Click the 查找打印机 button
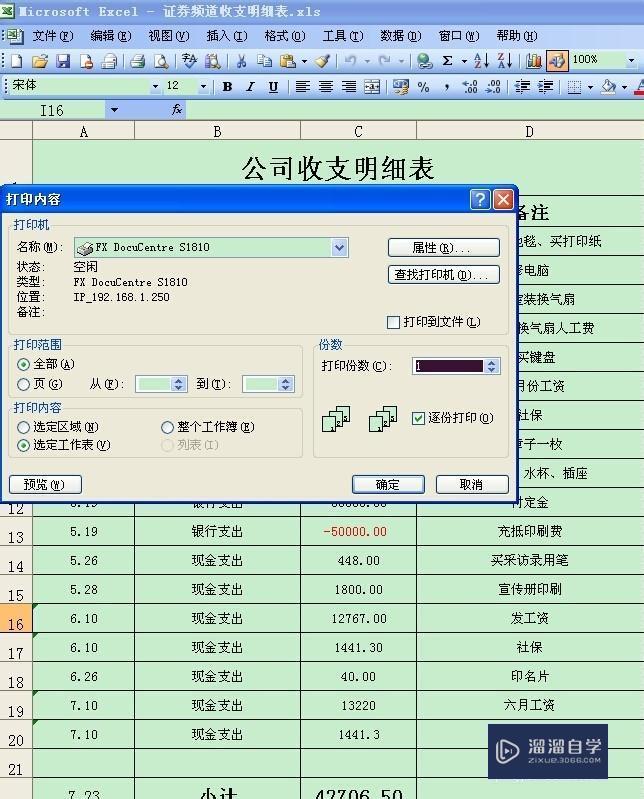The image size is (644, 799). click(443, 275)
